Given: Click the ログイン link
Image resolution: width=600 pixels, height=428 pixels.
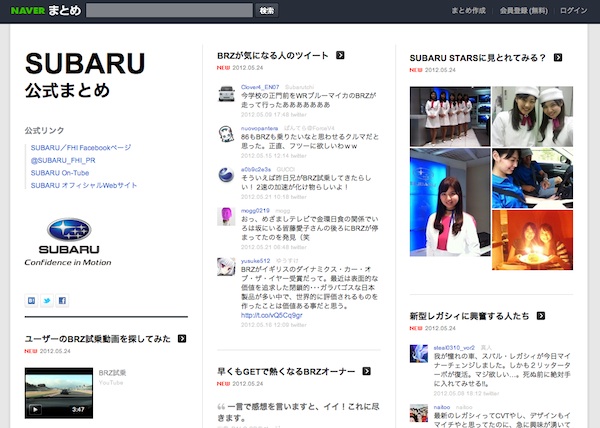Looking at the screenshot, I should click(x=574, y=10).
